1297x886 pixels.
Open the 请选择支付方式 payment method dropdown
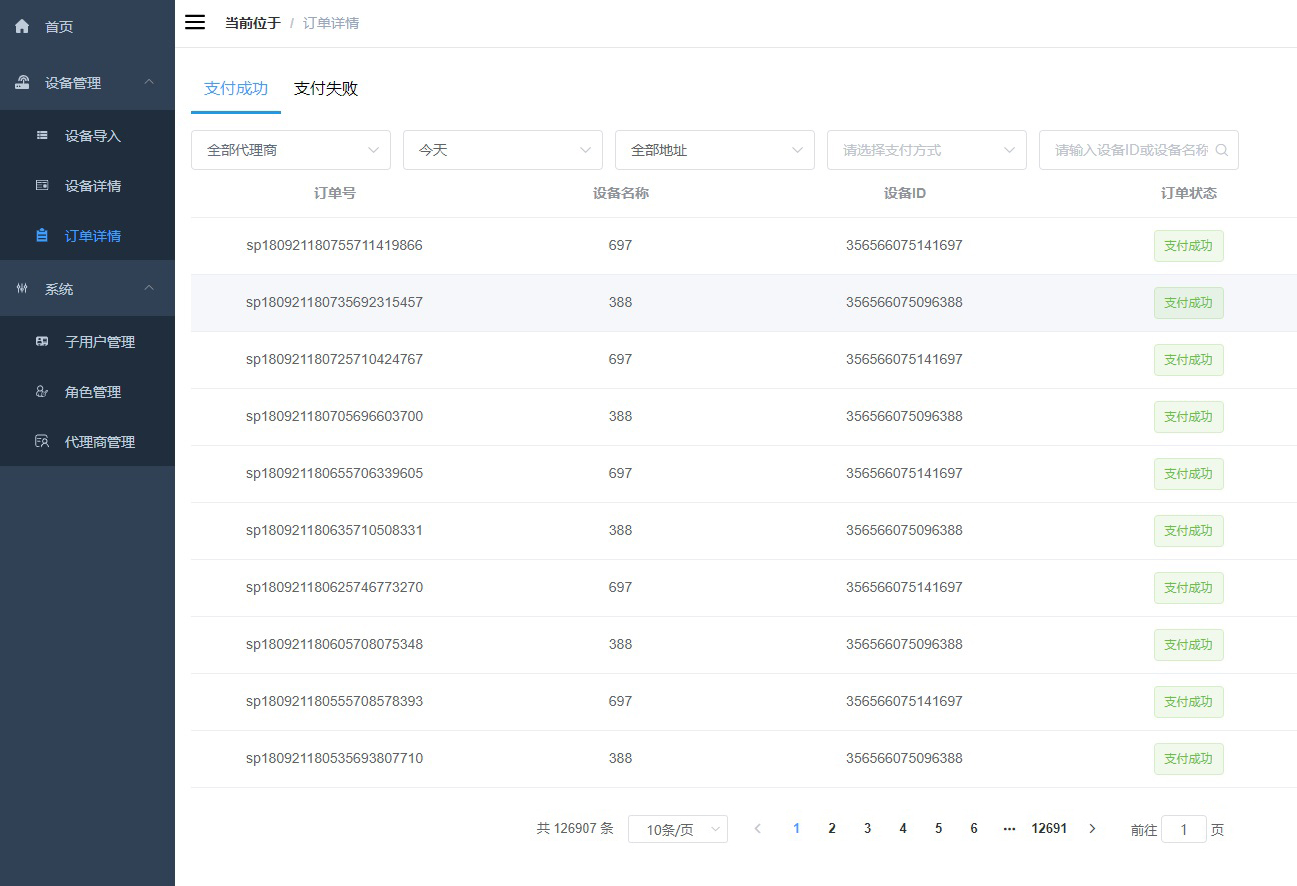coord(926,150)
